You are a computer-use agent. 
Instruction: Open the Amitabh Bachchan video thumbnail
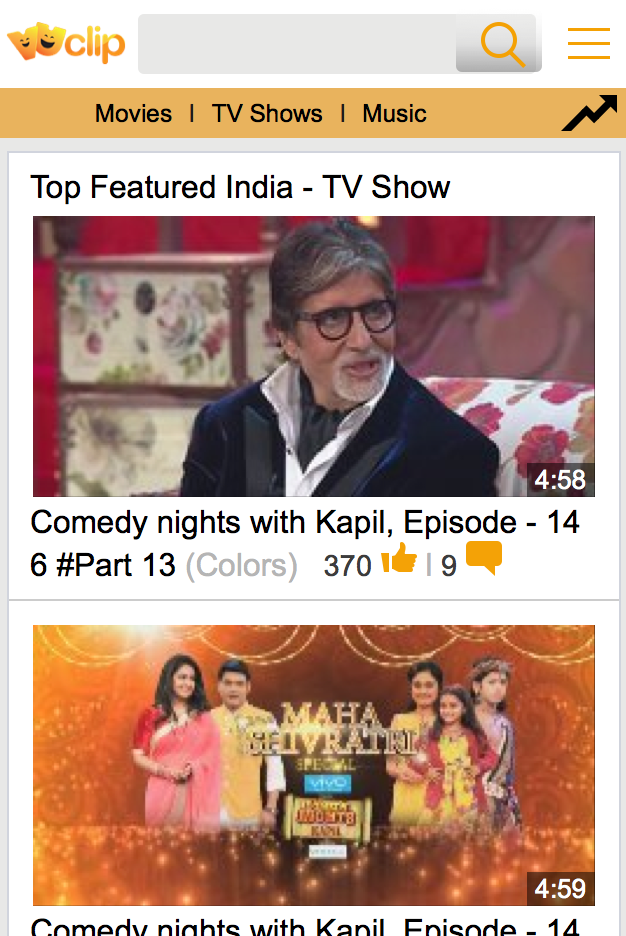point(314,356)
